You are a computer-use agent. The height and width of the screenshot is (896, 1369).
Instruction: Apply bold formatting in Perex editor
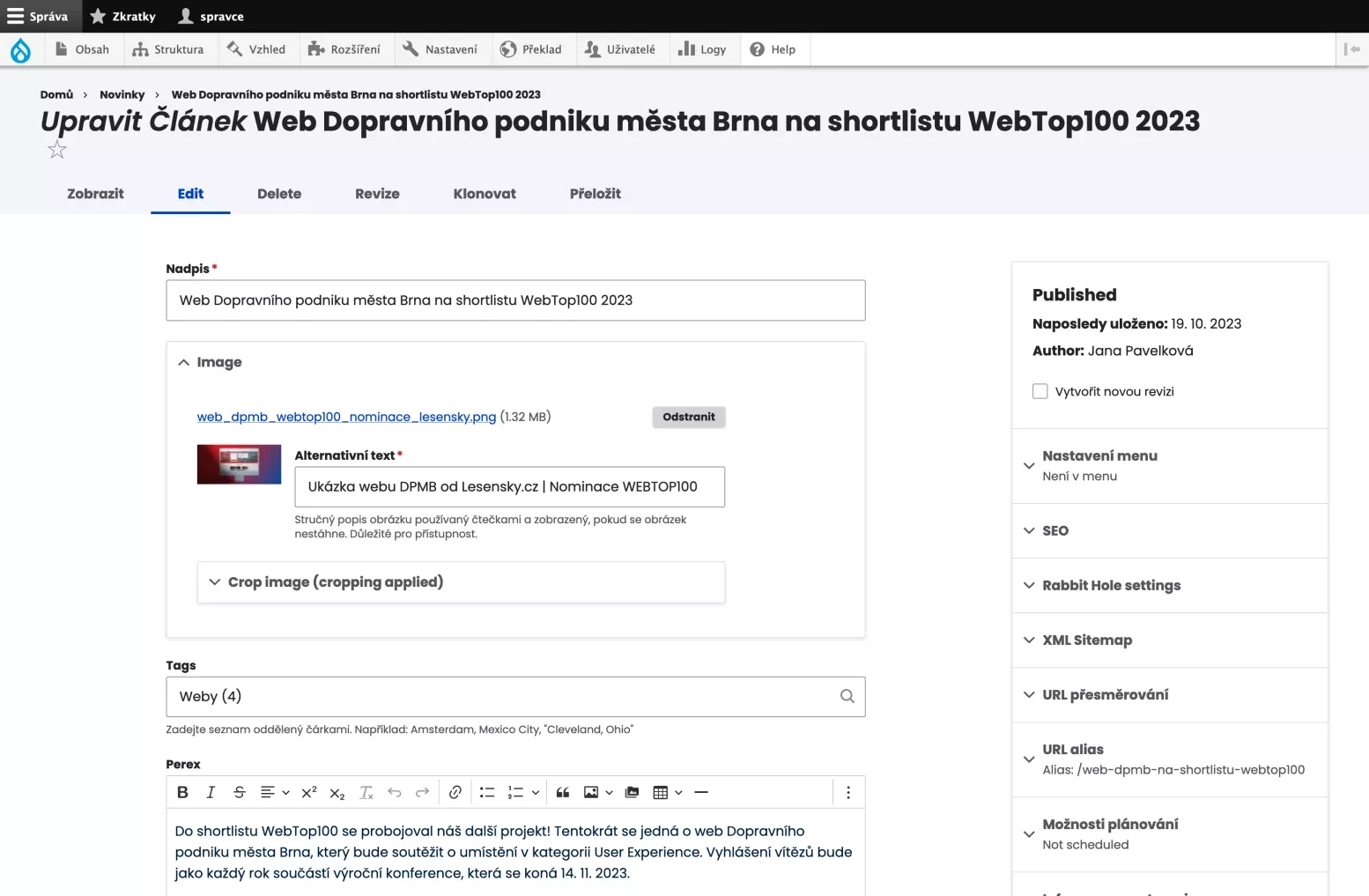coord(182,792)
